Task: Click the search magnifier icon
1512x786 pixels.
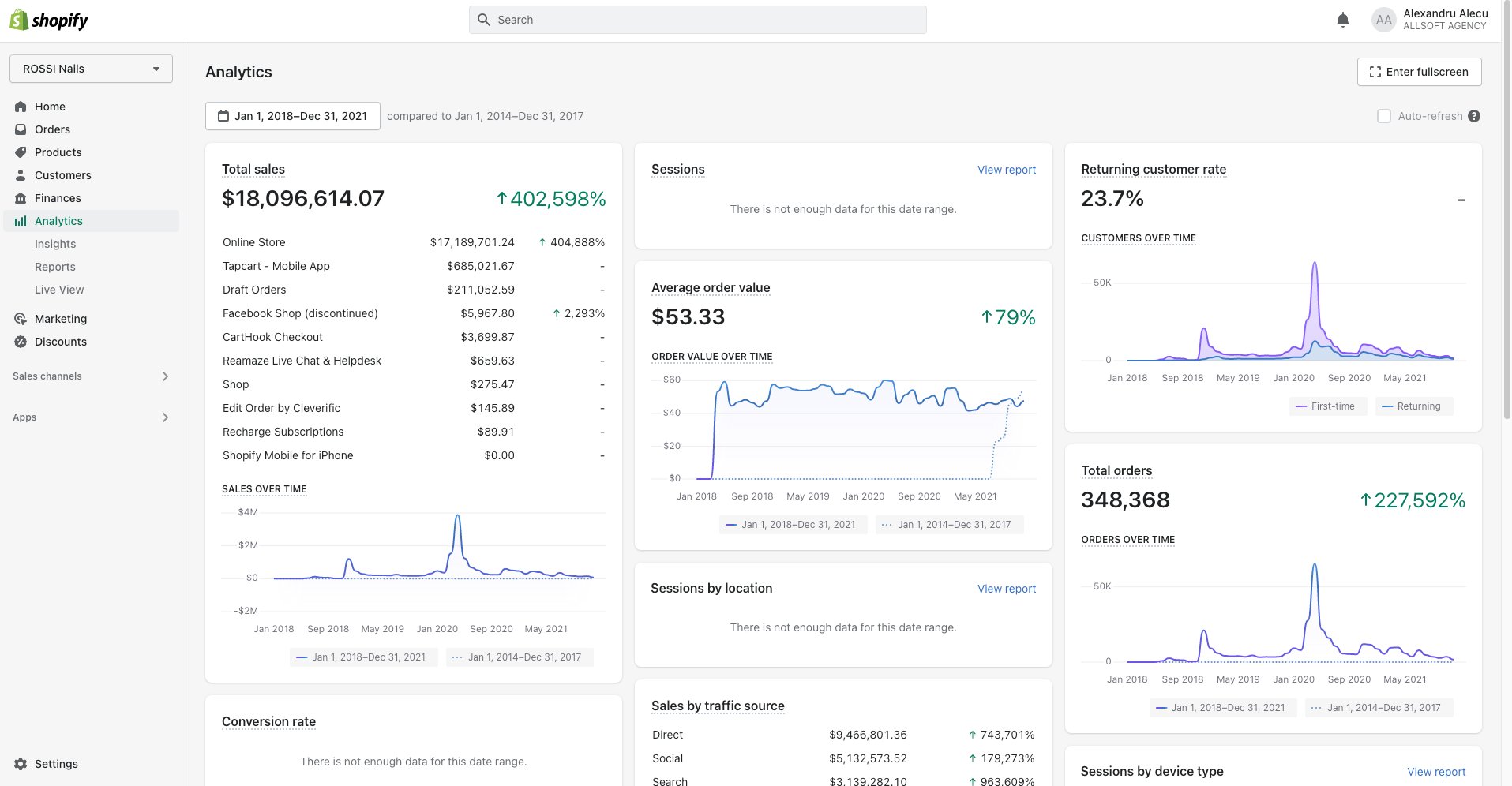Action: tap(484, 20)
